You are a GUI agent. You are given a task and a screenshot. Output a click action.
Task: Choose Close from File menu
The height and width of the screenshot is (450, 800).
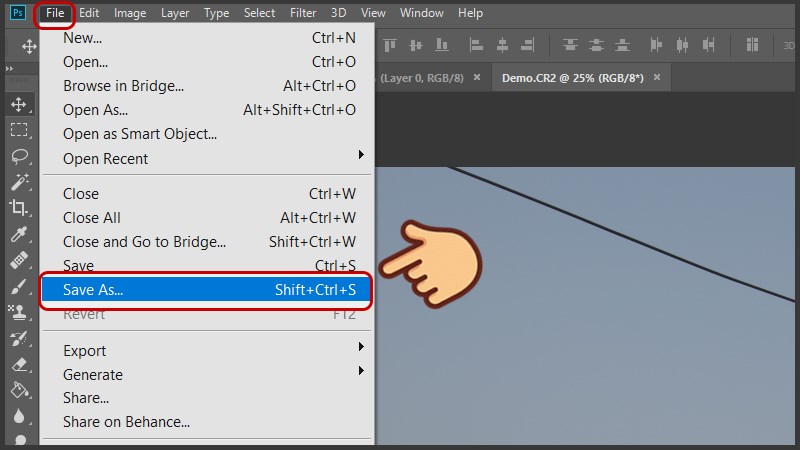tap(208, 194)
